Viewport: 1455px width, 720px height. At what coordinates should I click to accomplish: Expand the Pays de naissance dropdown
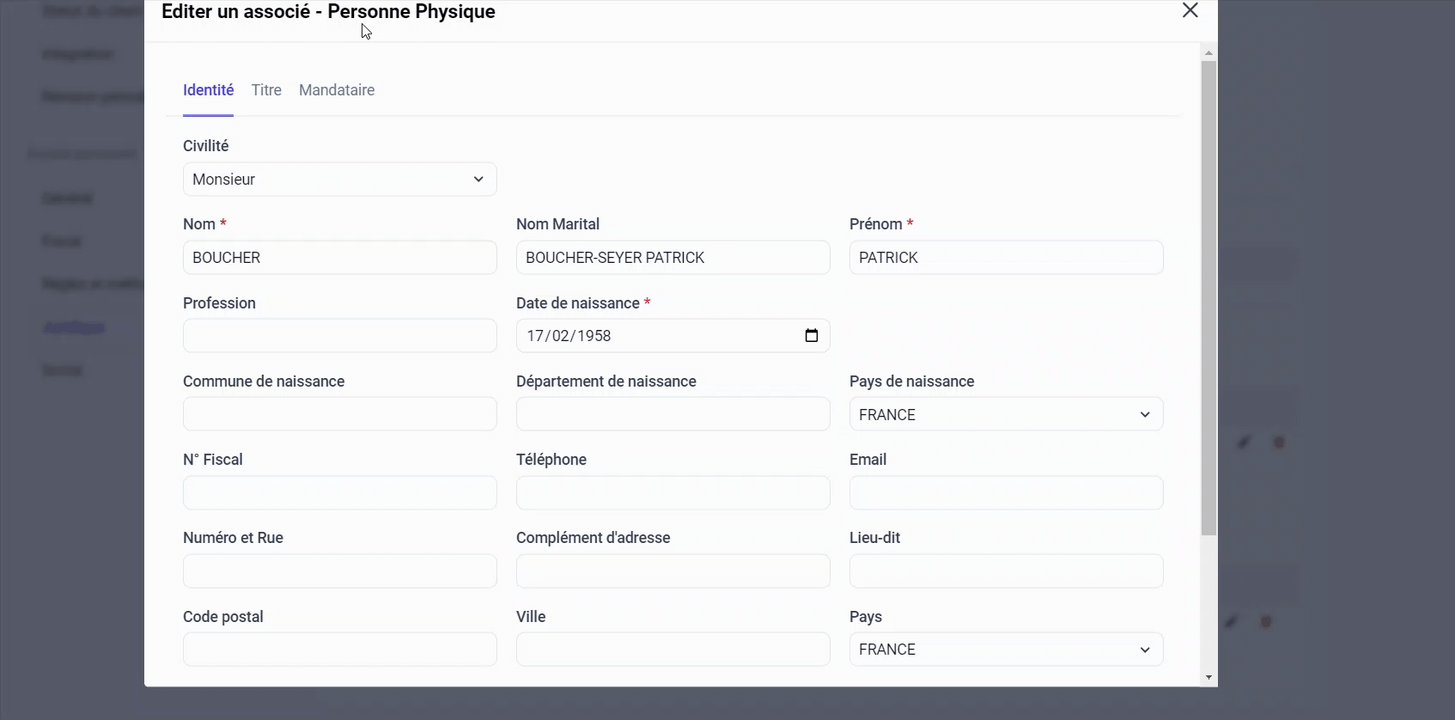coord(1006,415)
